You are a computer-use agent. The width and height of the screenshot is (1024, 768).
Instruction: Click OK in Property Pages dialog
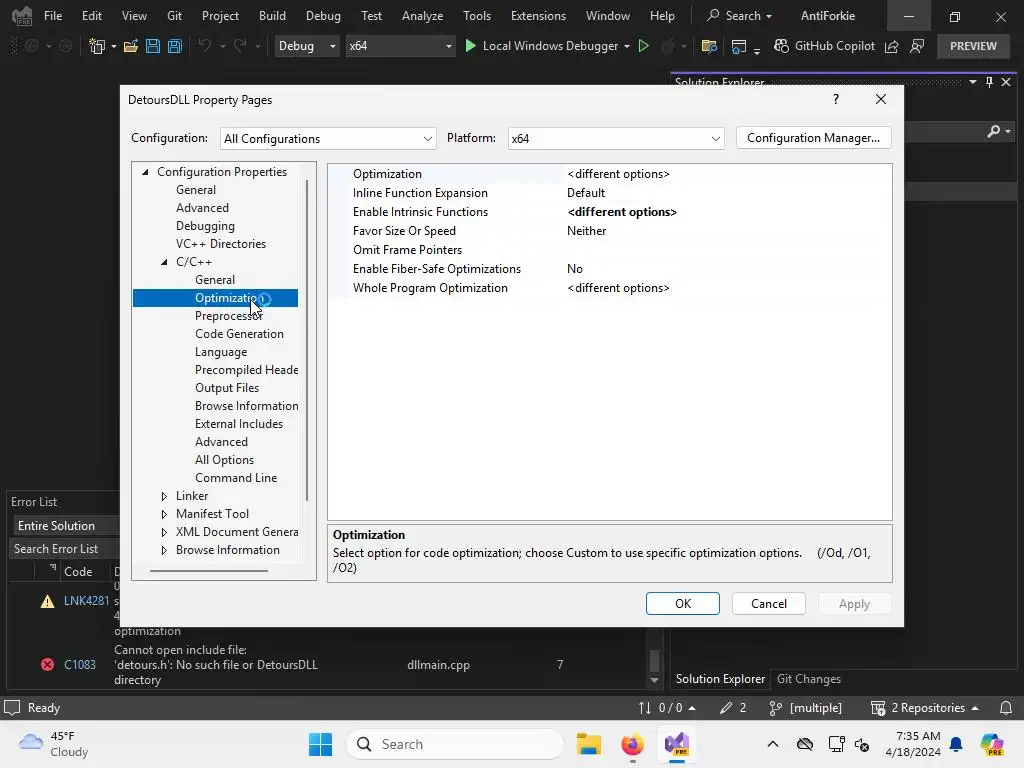[682, 603]
